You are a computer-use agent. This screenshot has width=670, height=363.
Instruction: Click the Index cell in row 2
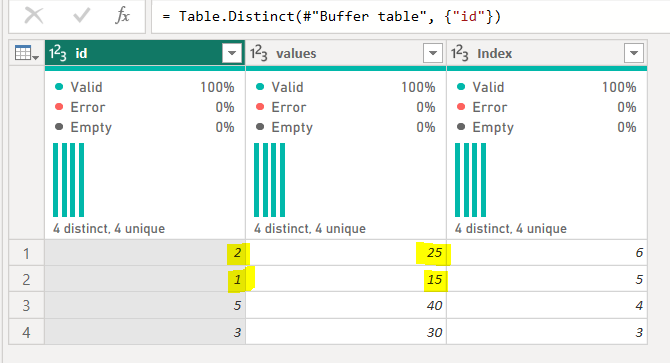pyautogui.click(x=547, y=279)
